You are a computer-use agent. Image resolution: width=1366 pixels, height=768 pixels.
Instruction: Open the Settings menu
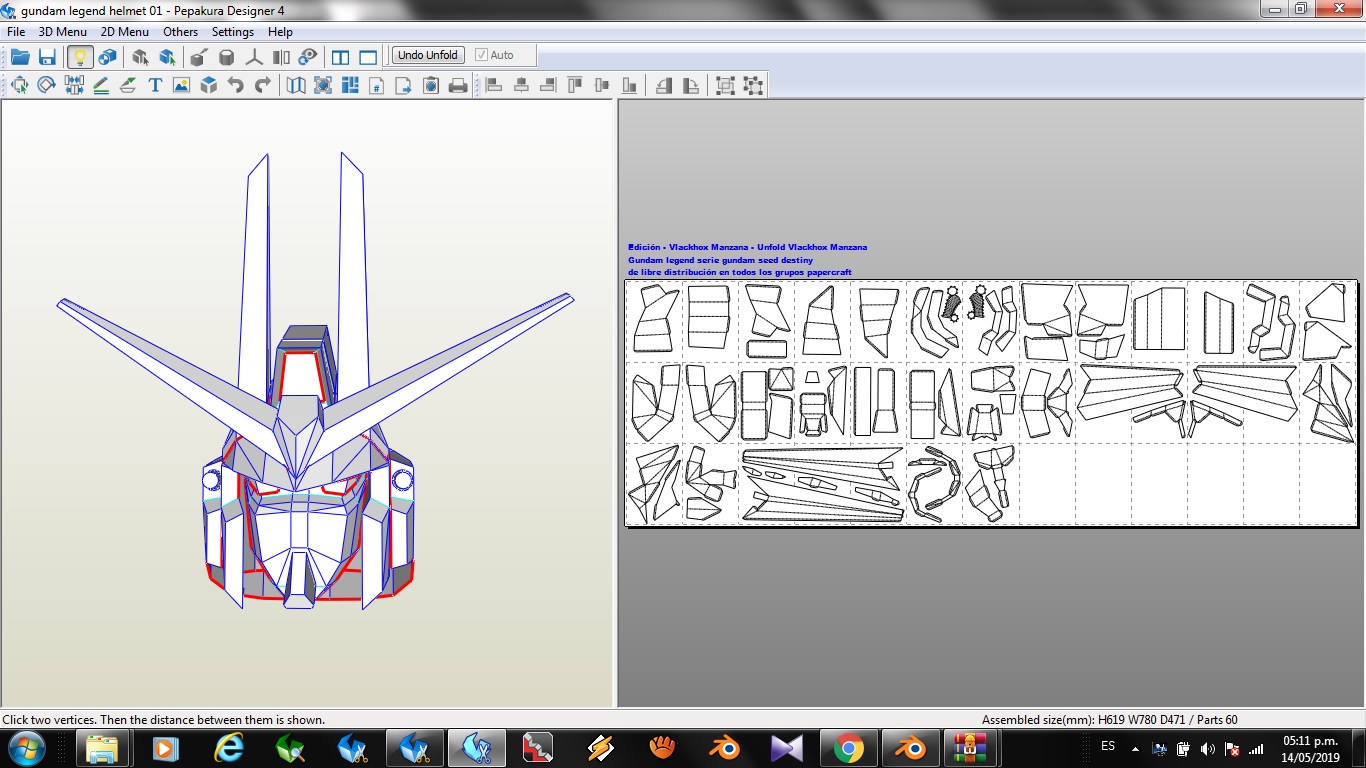(x=233, y=31)
